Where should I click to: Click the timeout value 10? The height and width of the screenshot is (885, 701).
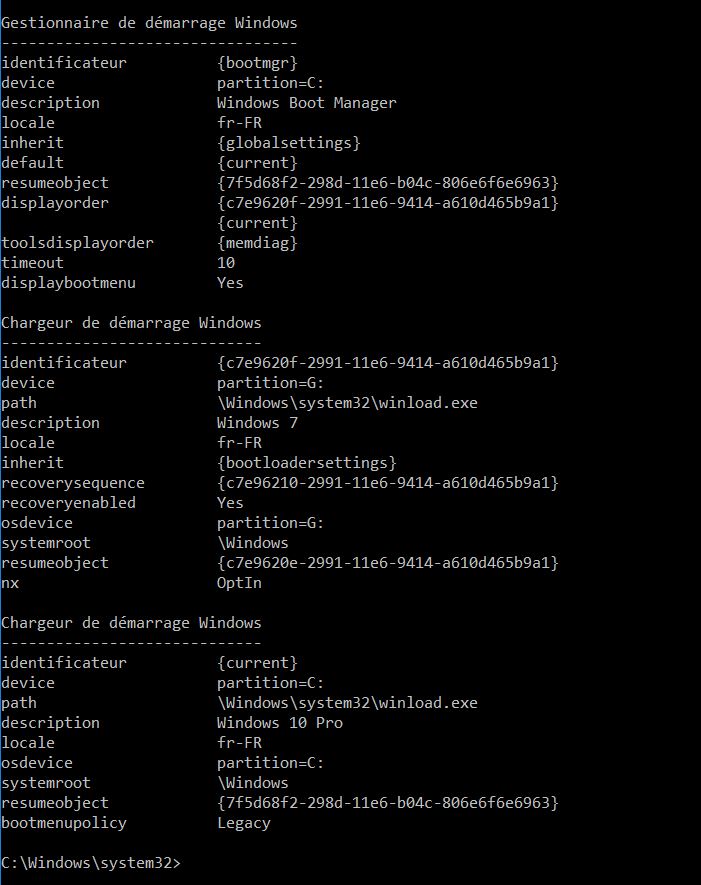(x=226, y=263)
